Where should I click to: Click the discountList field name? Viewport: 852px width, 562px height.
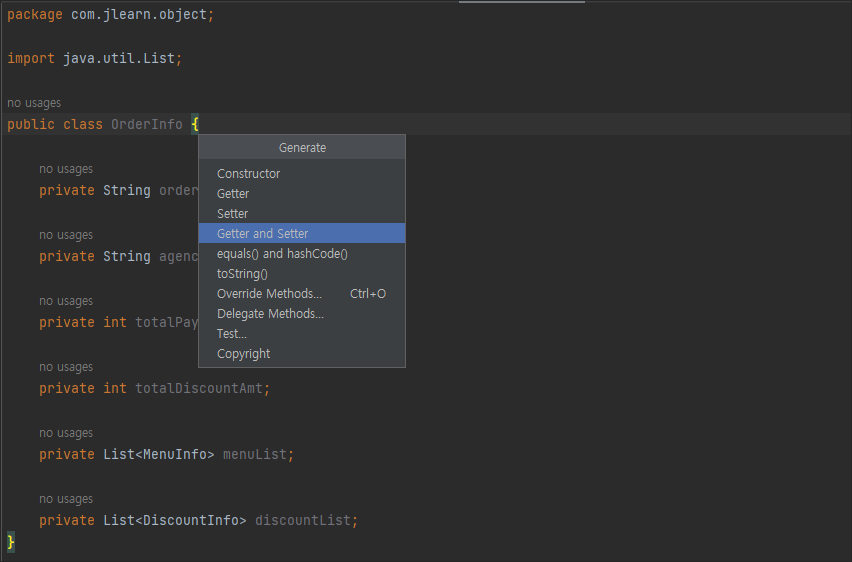click(303, 520)
